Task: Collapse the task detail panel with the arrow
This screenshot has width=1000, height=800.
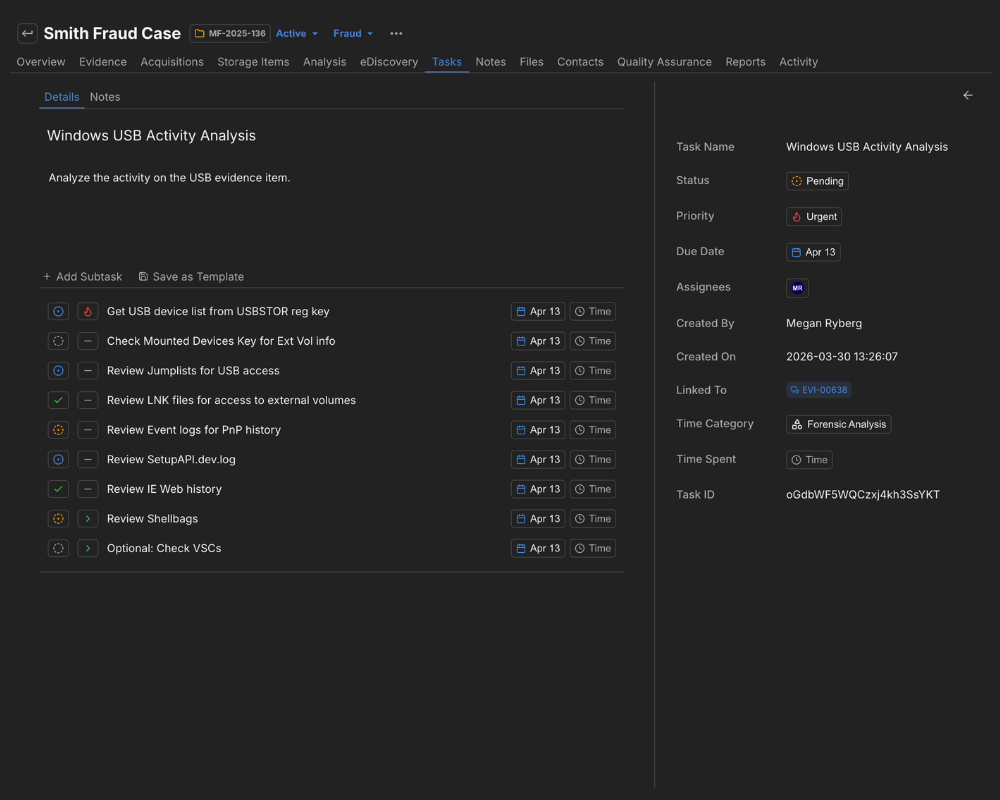Action: 967,95
